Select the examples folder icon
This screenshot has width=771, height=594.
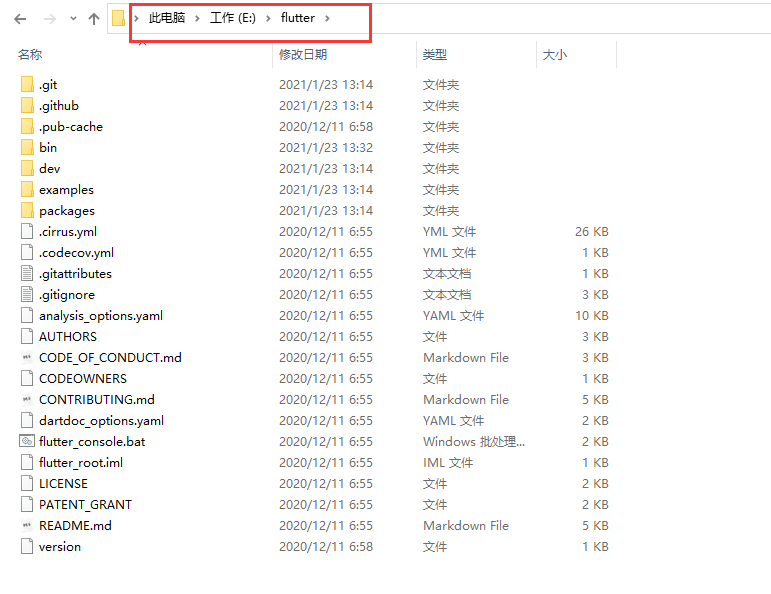point(28,189)
